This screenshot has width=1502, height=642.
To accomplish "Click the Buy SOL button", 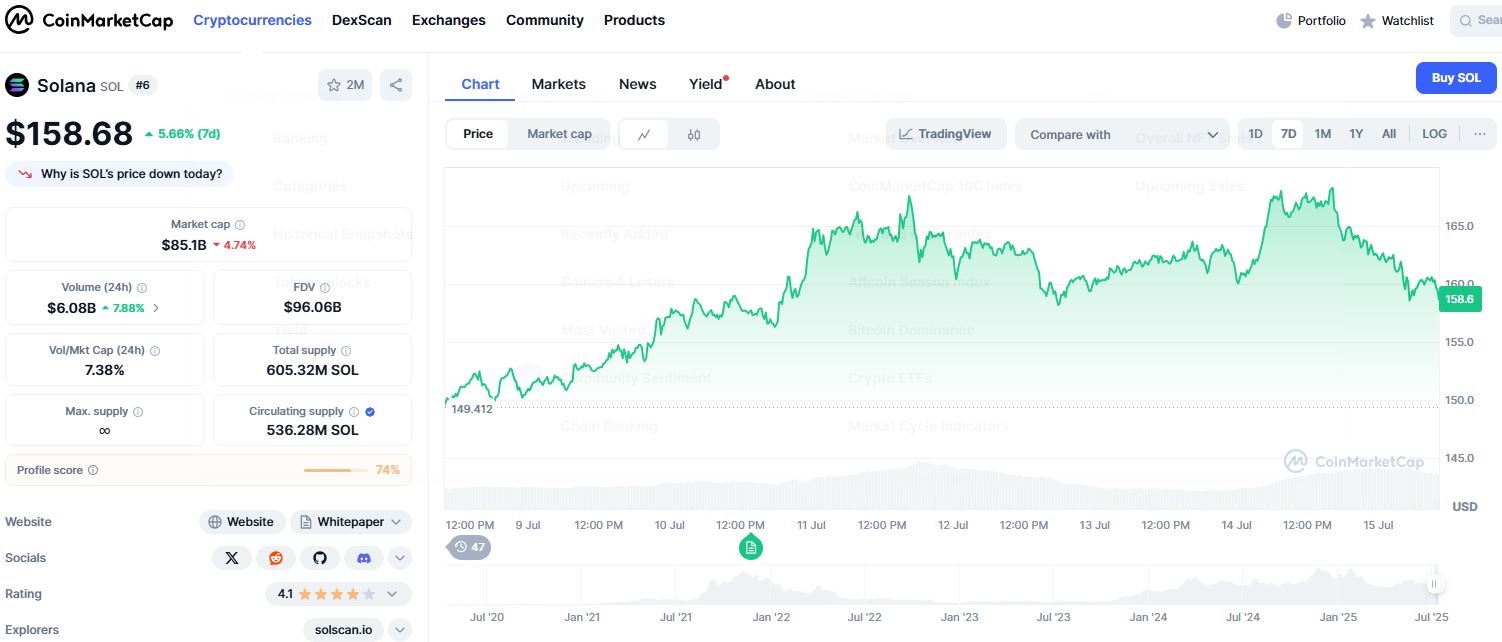I will click(1456, 78).
